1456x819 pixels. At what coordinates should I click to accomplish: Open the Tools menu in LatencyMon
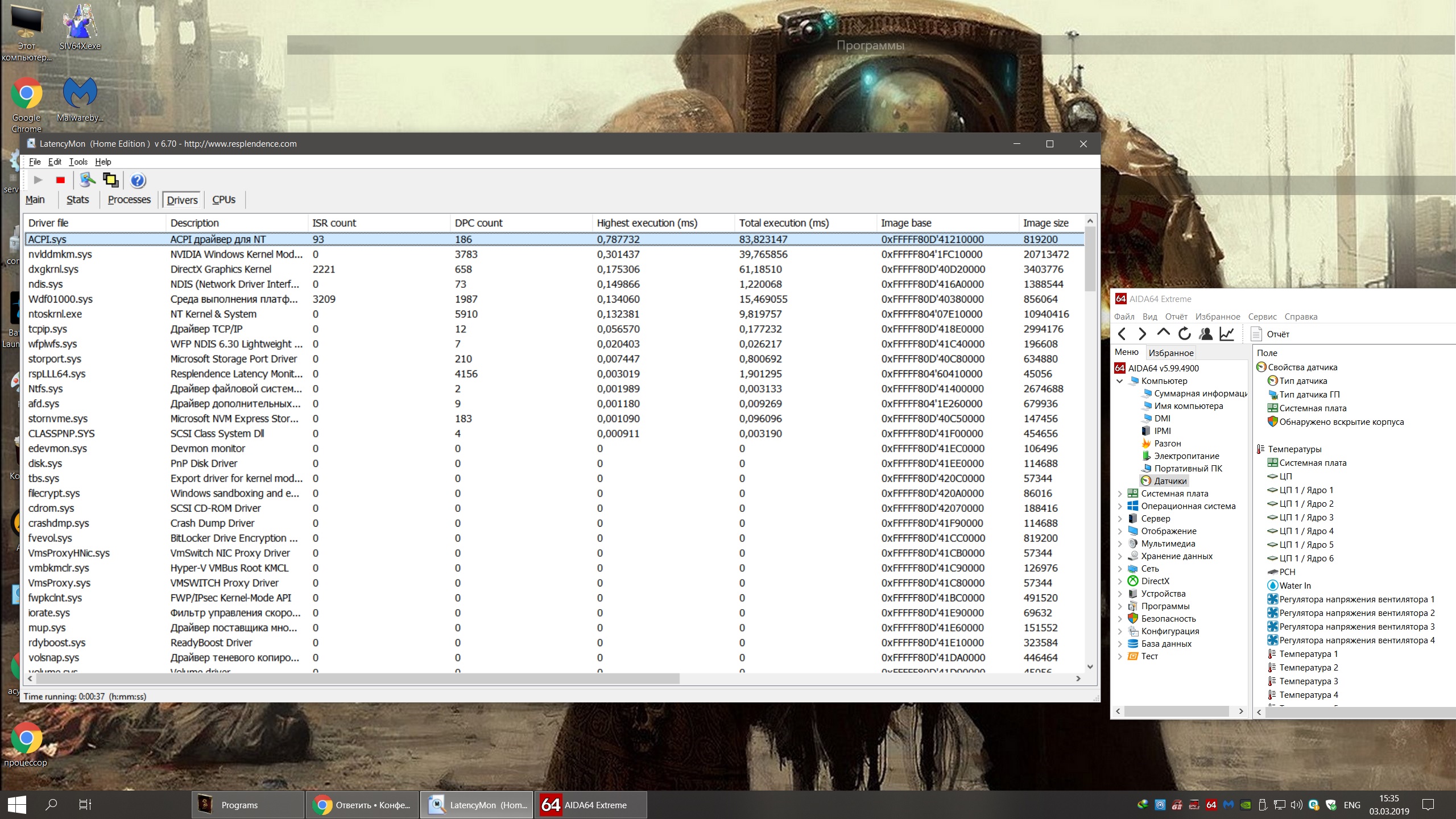(78, 162)
